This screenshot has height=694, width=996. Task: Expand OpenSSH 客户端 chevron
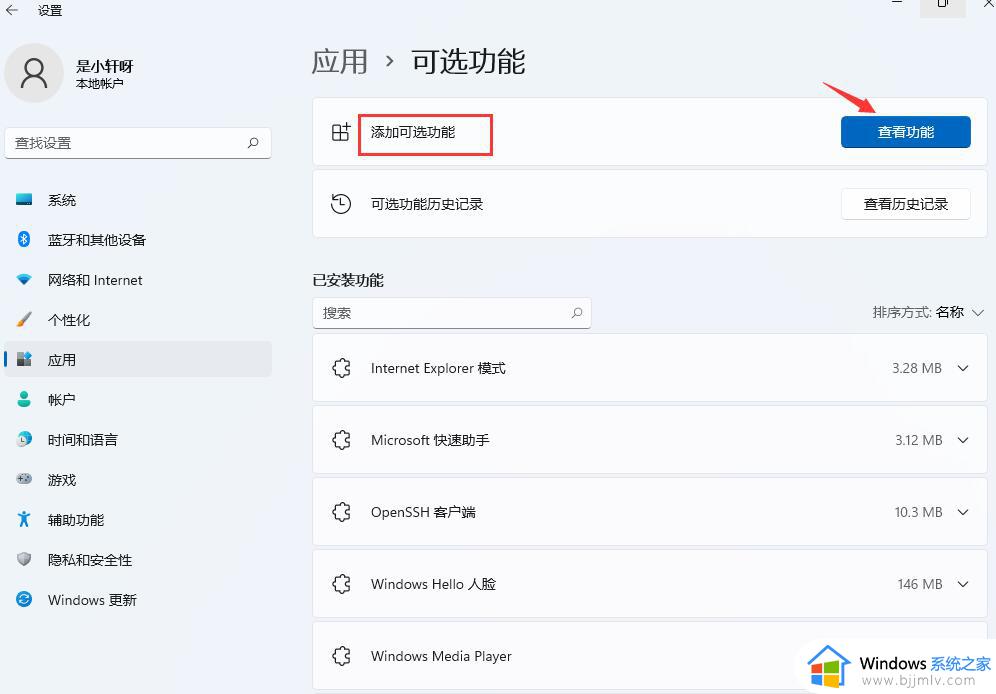(x=963, y=512)
